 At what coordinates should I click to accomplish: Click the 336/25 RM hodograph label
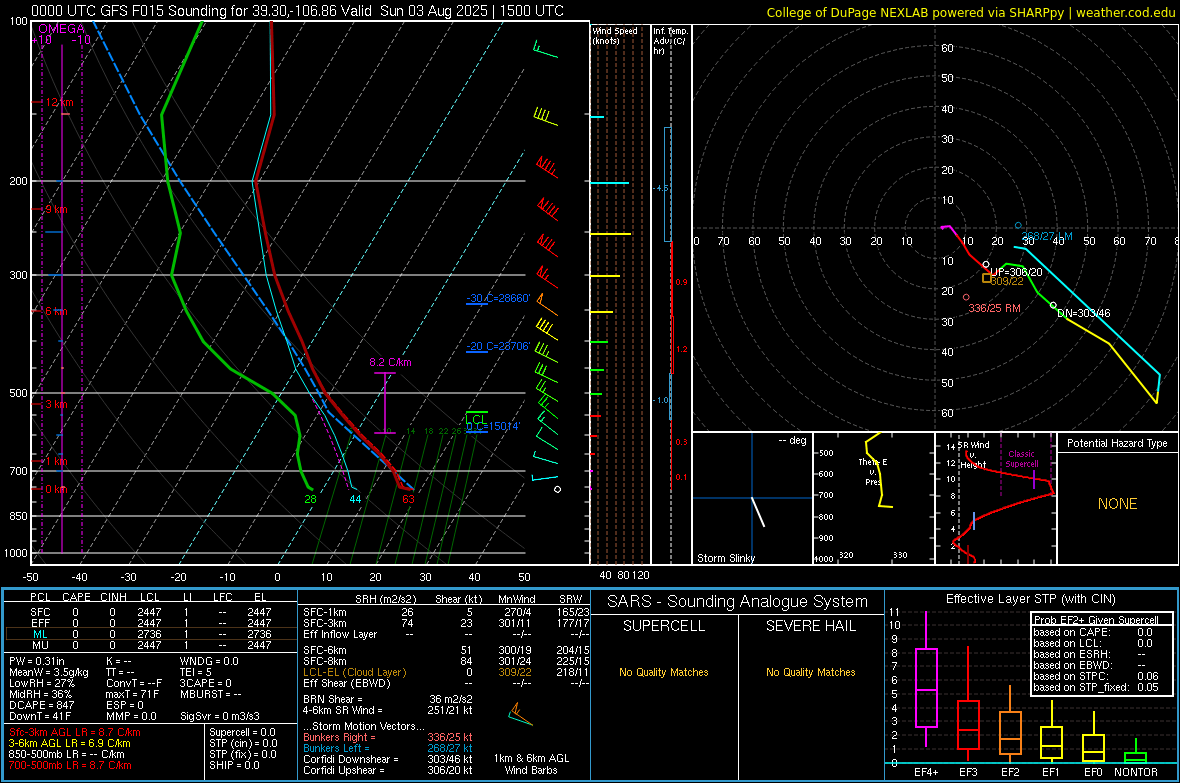994,308
